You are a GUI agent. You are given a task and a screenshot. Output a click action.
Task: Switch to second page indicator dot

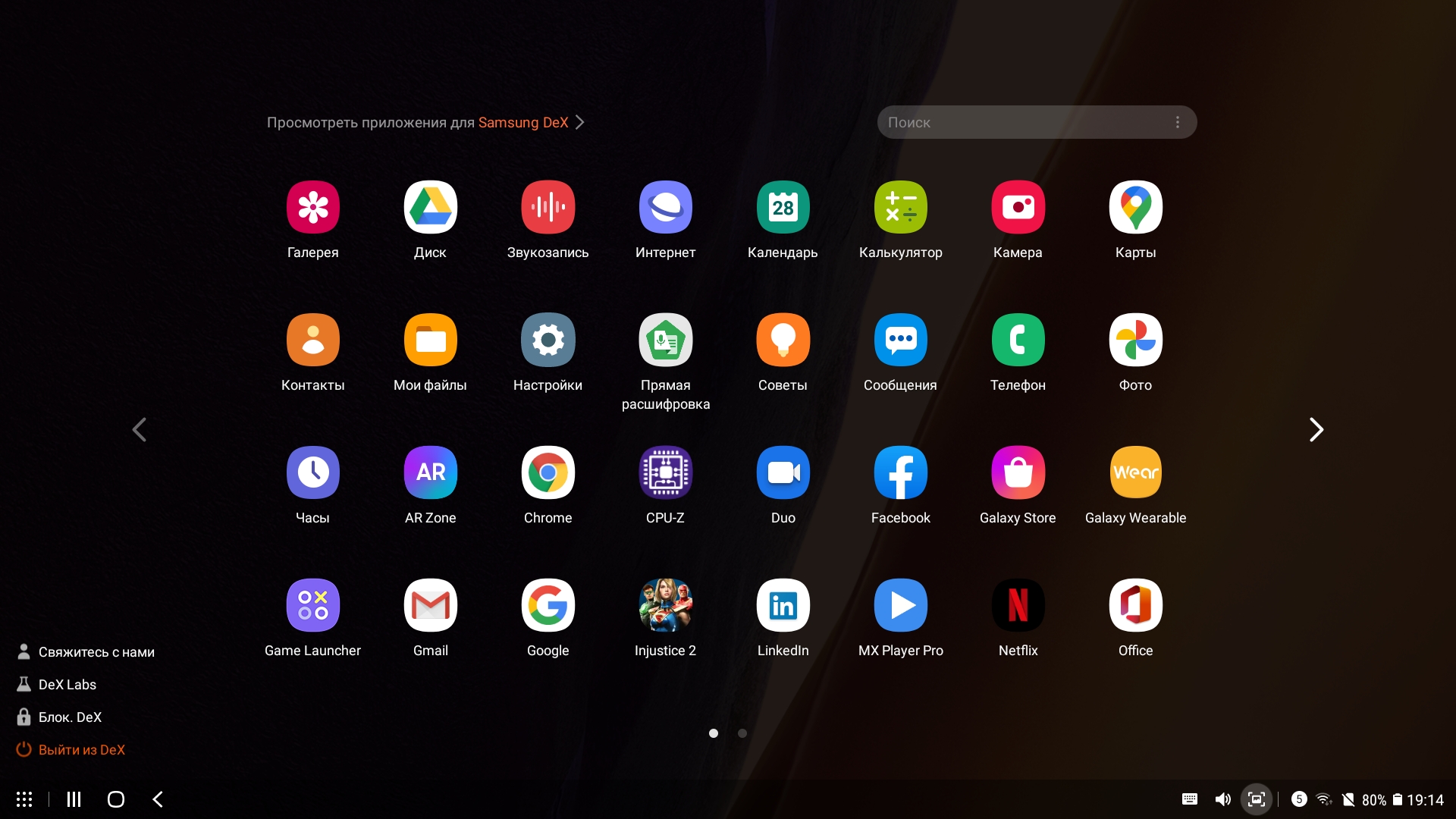[742, 733]
